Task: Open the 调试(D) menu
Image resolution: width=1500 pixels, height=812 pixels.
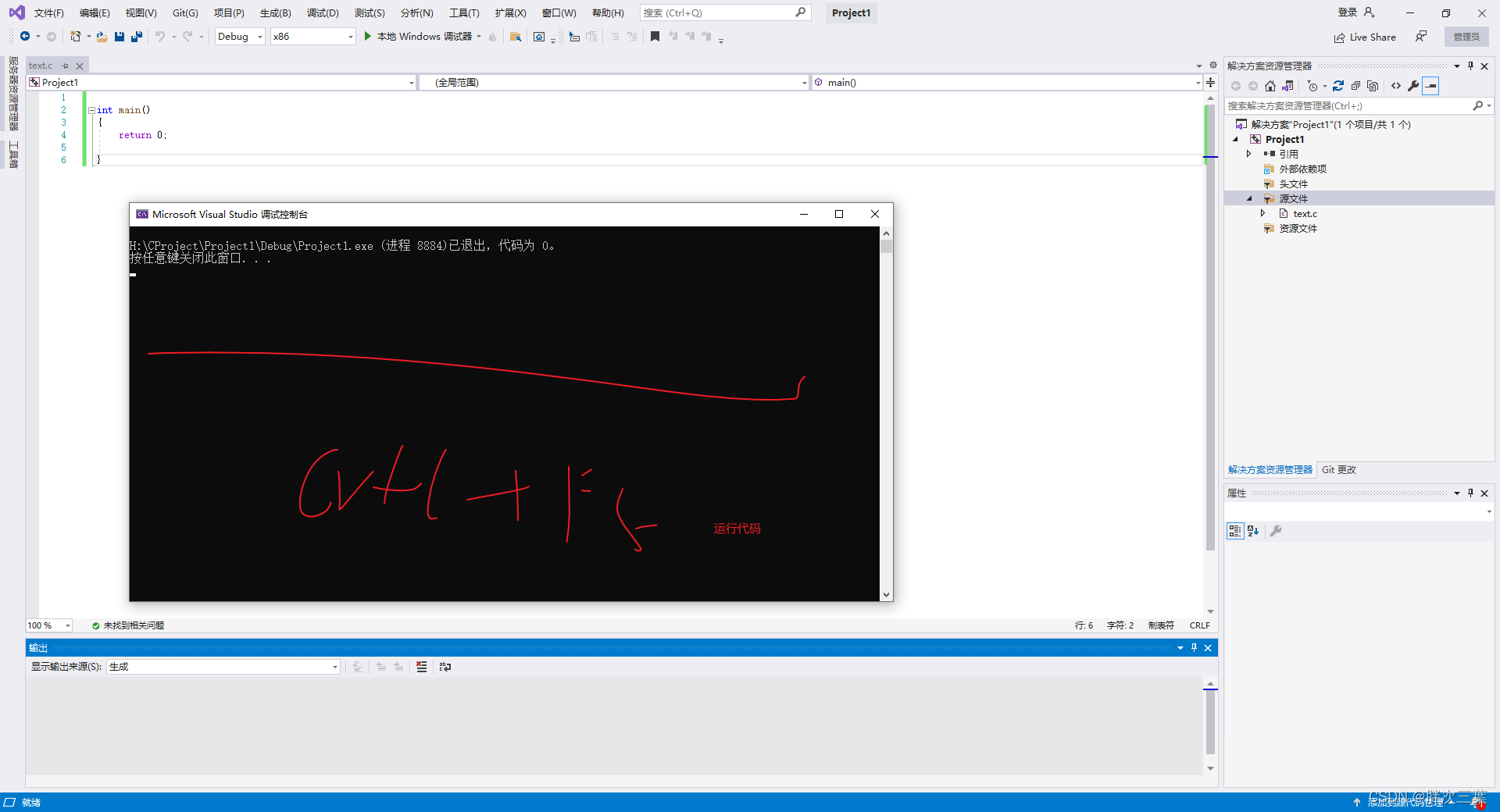Action: coord(323,12)
